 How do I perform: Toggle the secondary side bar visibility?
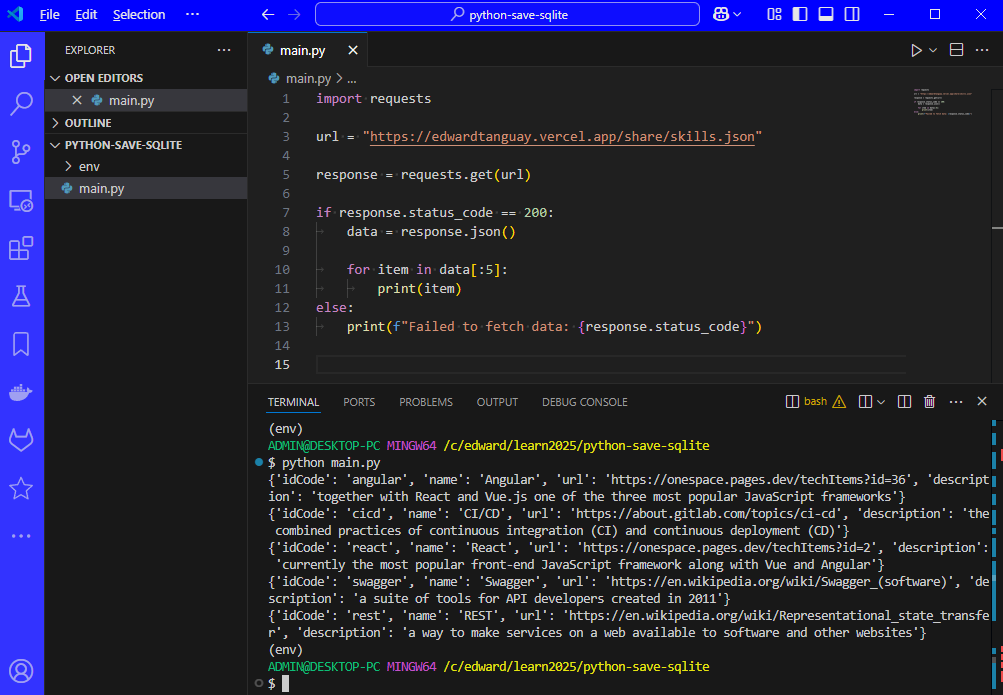[x=850, y=15]
